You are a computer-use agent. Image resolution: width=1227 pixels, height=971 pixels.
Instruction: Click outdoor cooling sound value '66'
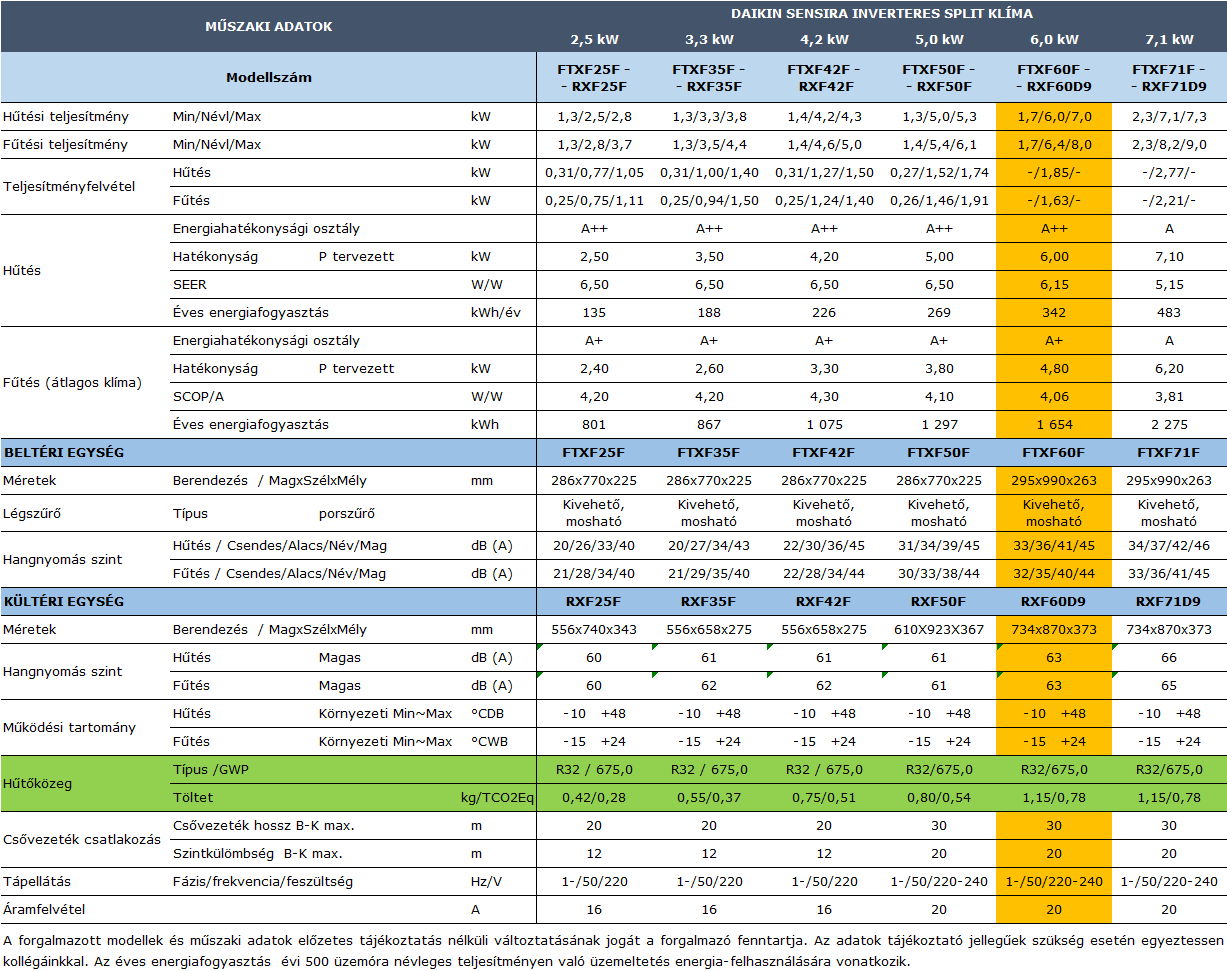[x=1169, y=657]
